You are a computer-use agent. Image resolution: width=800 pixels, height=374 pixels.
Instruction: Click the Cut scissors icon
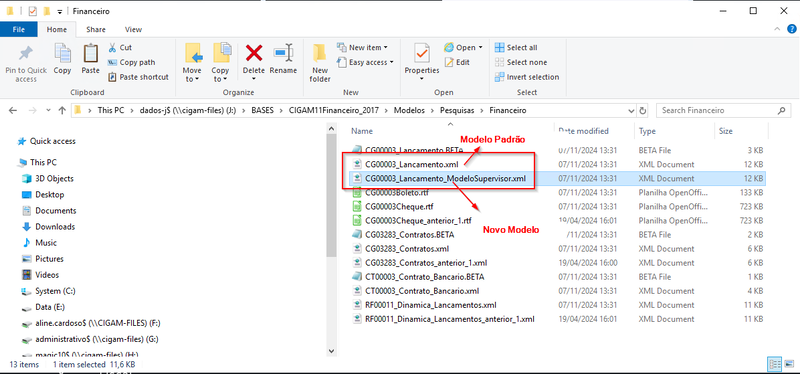click(x=112, y=47)
